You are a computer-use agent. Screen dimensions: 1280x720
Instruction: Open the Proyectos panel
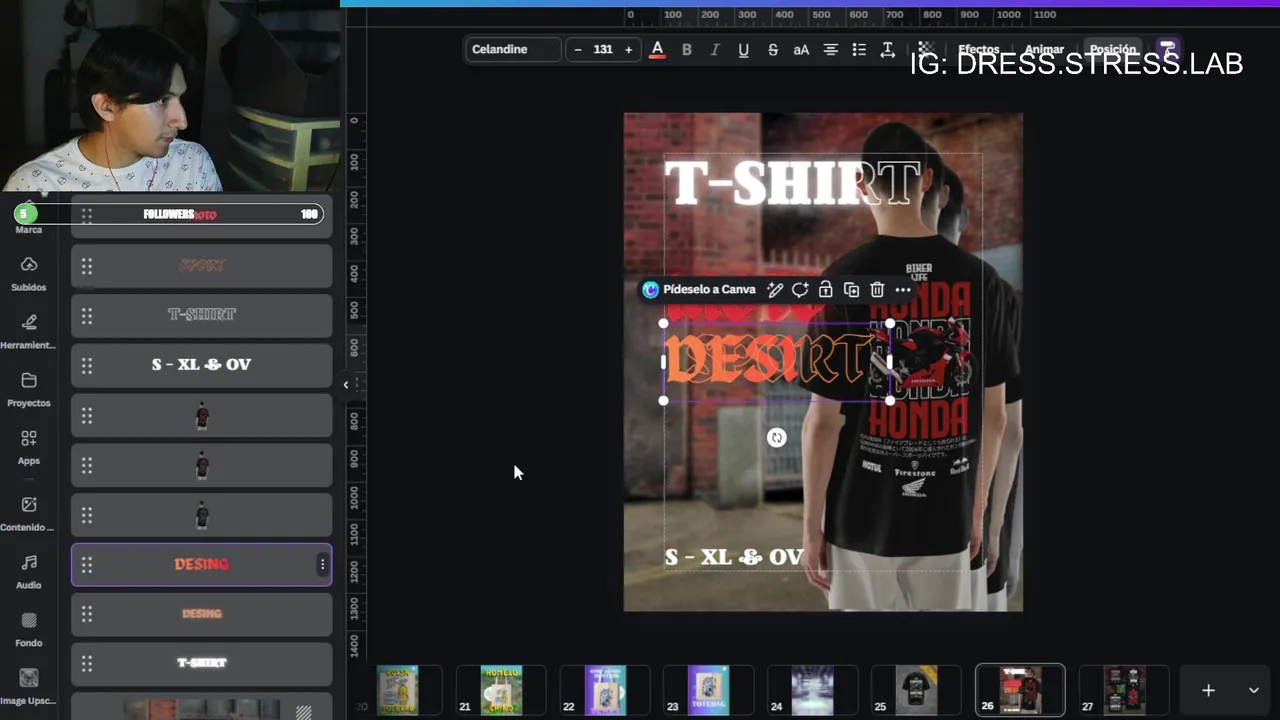28,390
